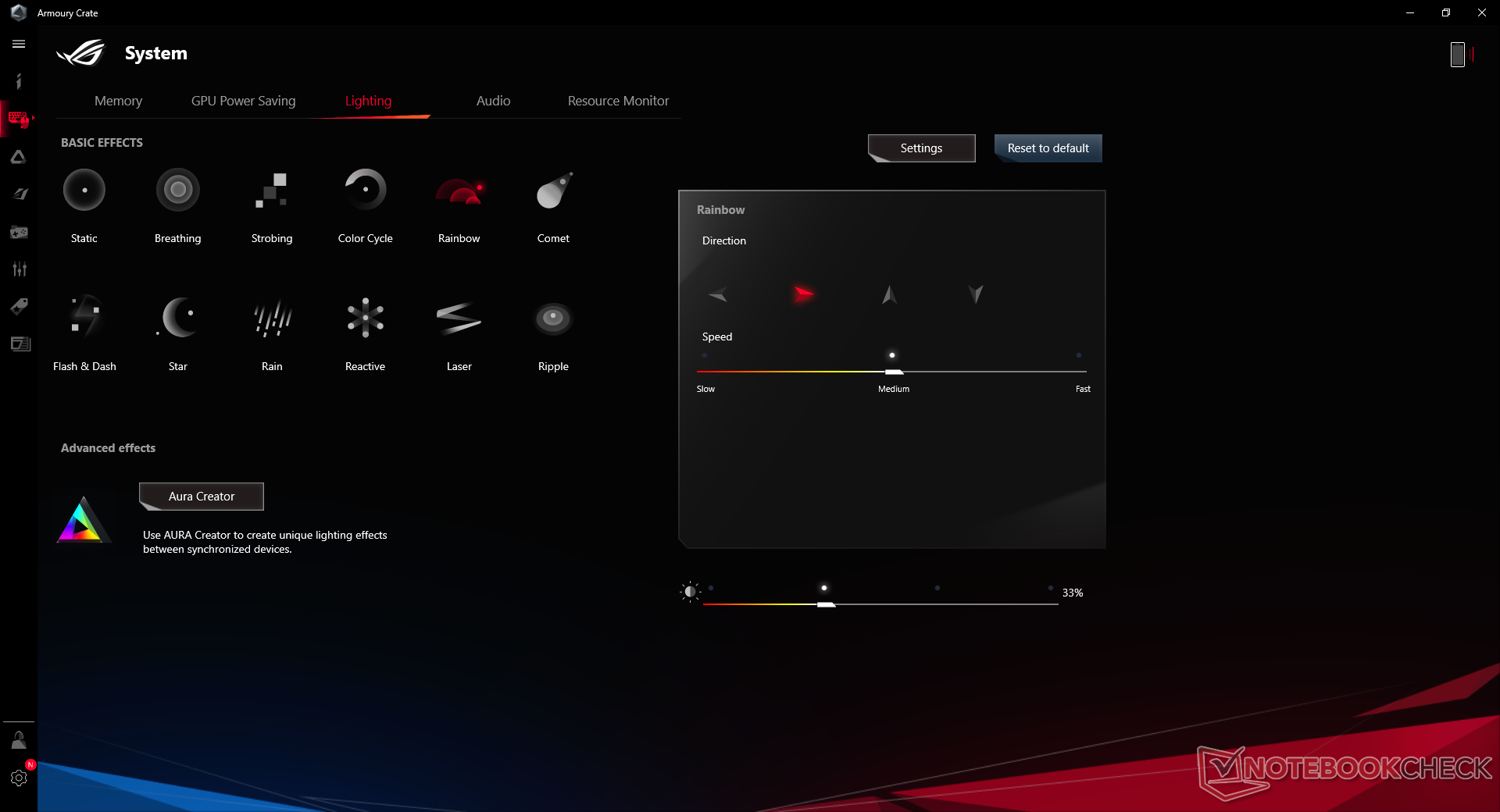Set Rainbow speed to Fast
Viewport: 1500px width, 812px height.
(1079, 356)
